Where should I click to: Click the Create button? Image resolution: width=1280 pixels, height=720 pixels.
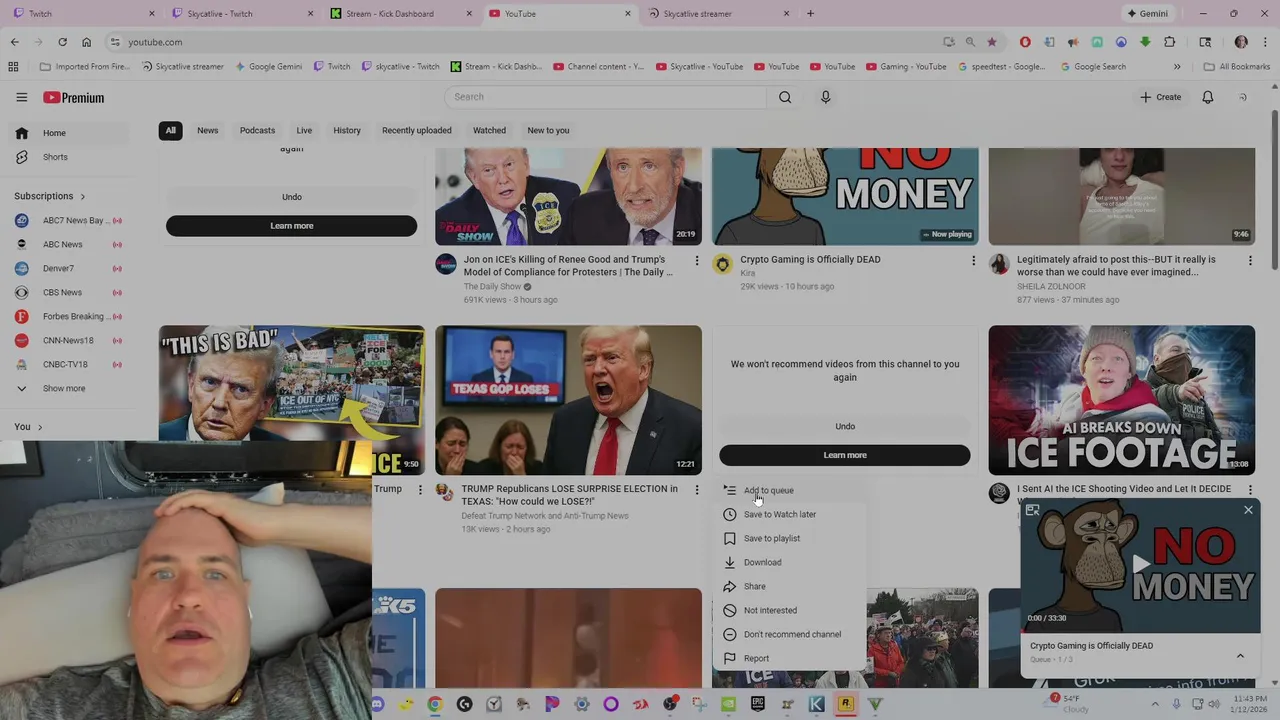[1160, 97]
